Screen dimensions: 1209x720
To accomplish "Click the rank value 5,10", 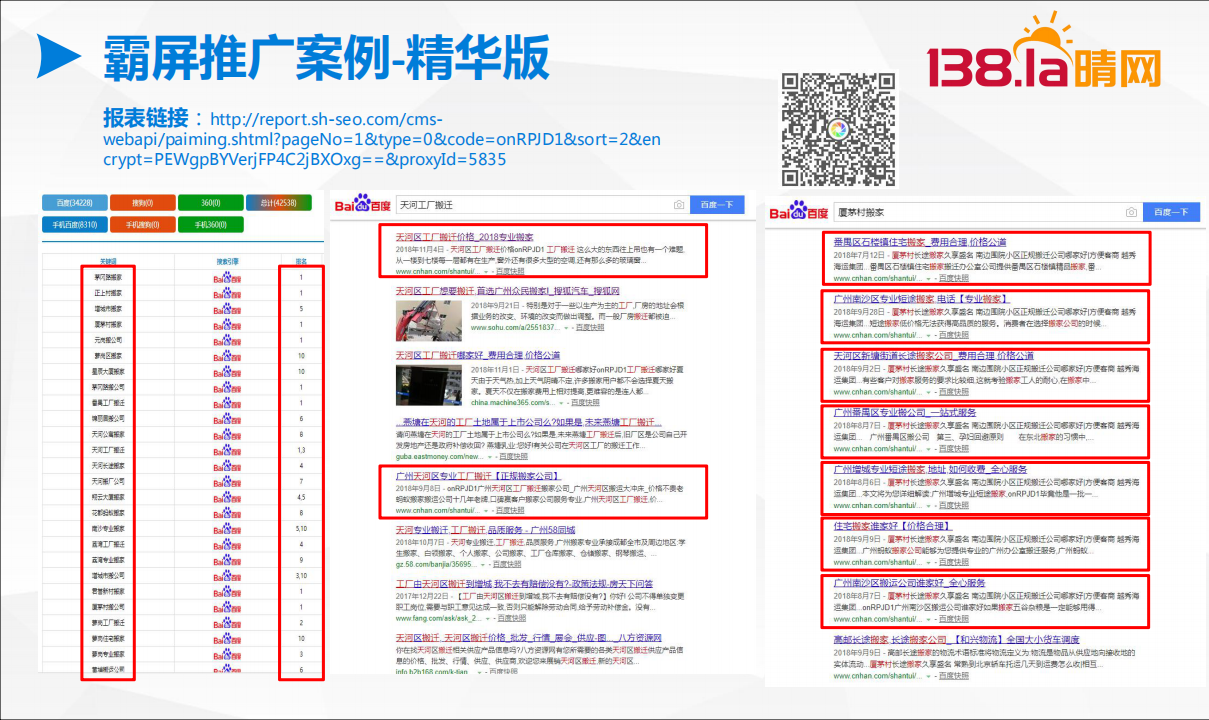I will coord(301,528).
